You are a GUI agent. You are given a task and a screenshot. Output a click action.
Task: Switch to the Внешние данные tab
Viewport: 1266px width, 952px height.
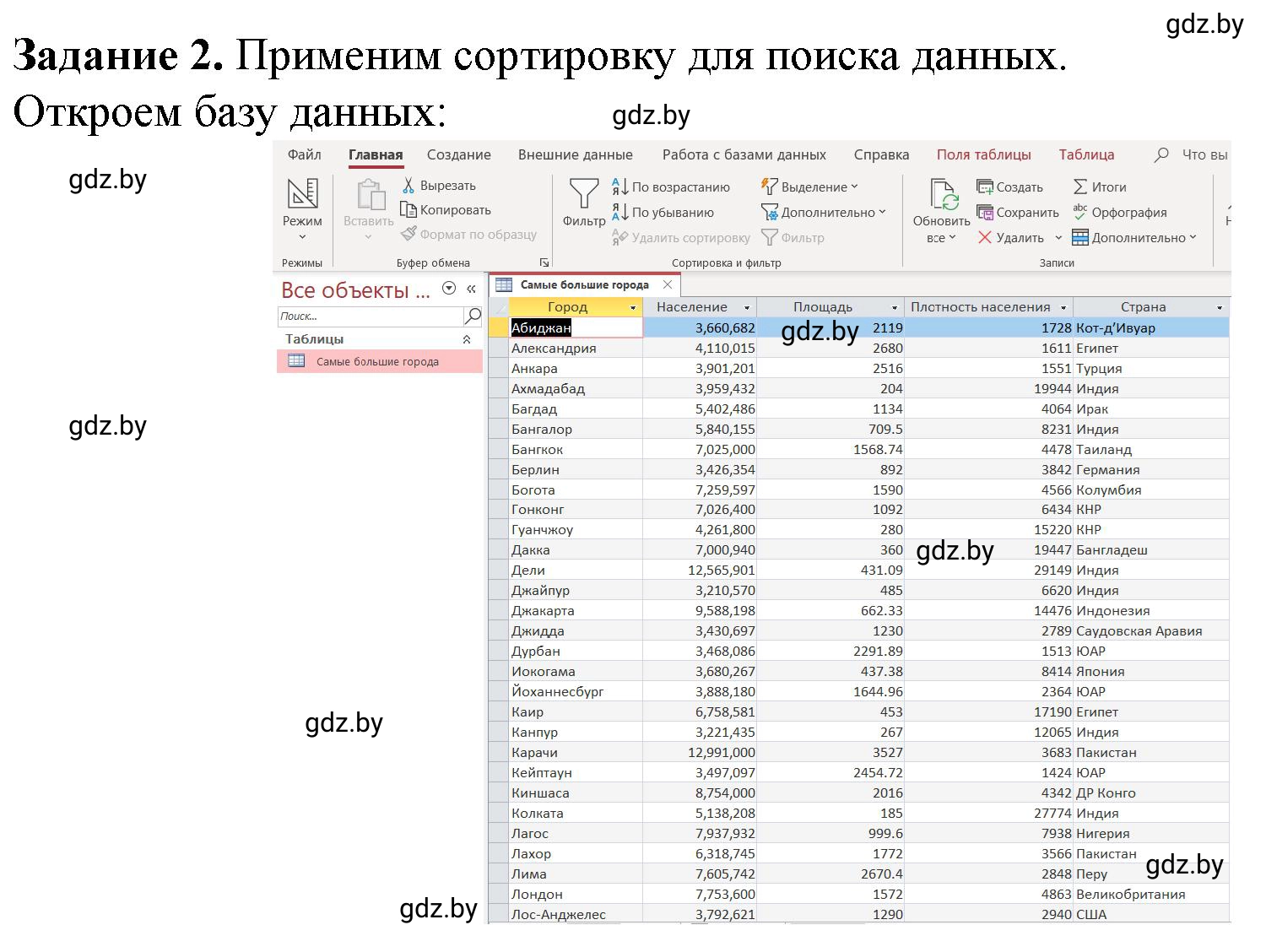(575, 154)
